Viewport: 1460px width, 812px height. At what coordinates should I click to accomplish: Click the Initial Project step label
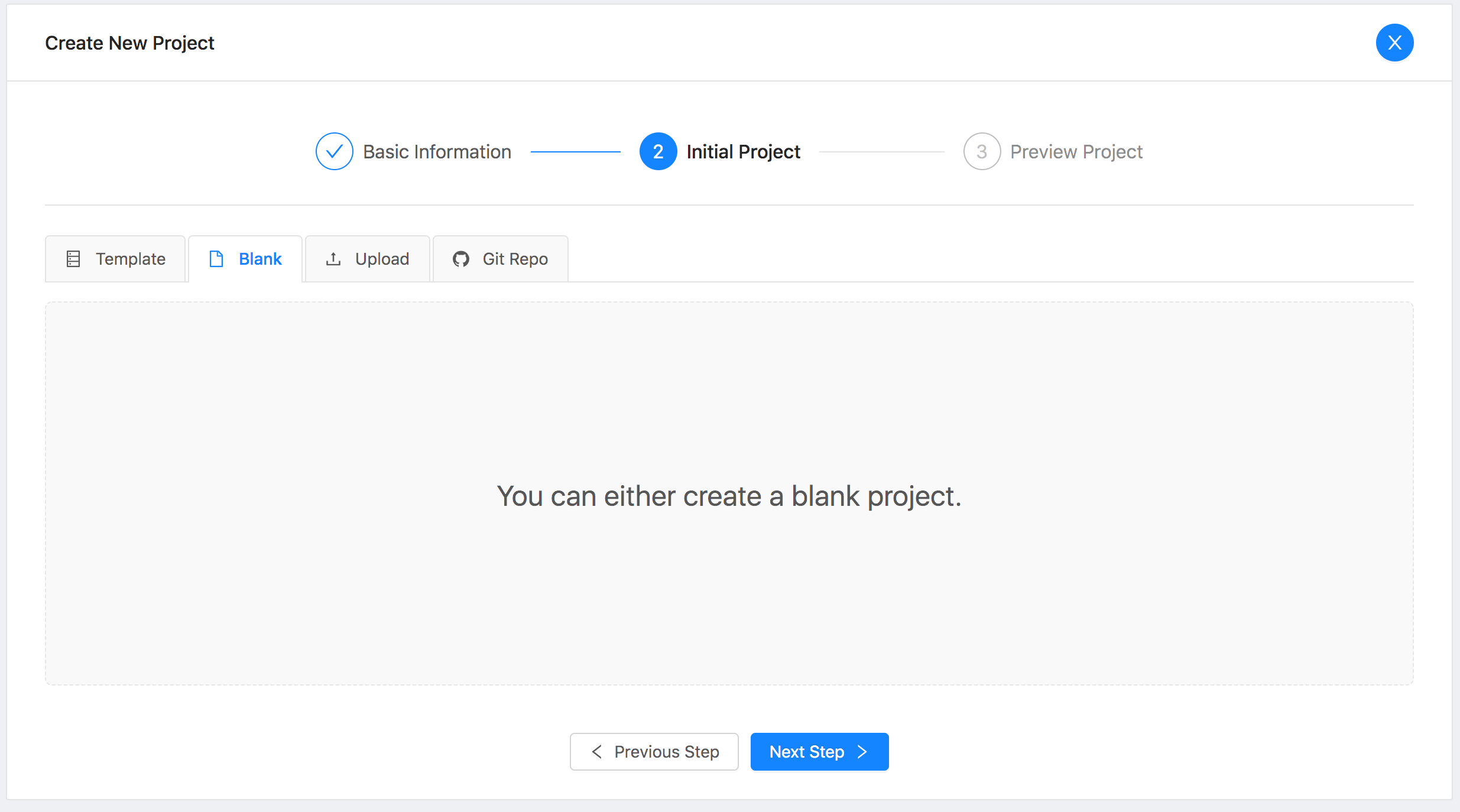click(743, 152)
